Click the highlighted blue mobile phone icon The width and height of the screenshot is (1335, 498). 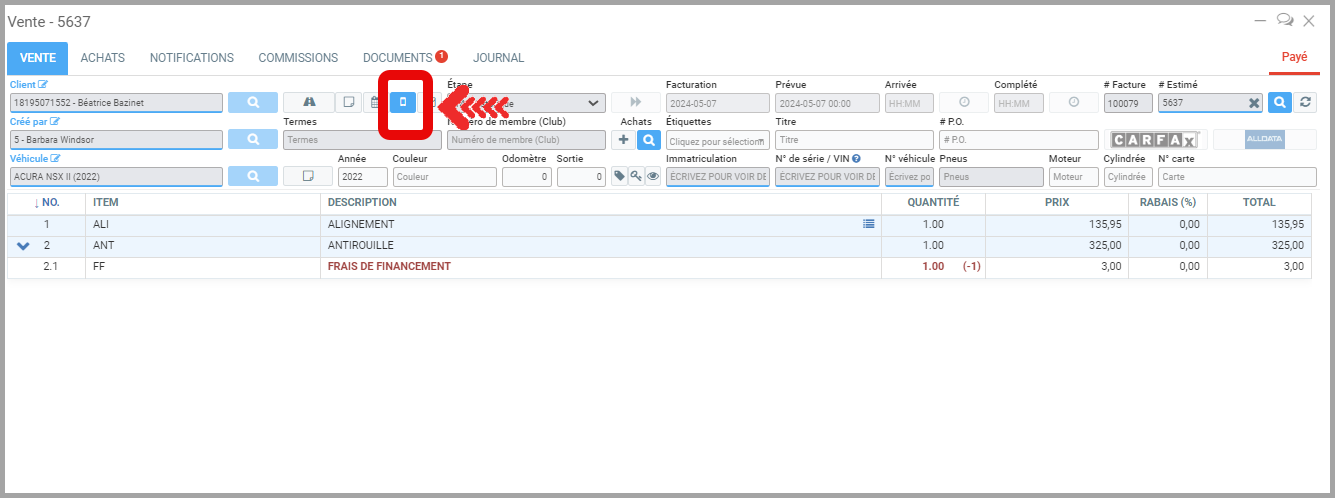tap(403, 102)
